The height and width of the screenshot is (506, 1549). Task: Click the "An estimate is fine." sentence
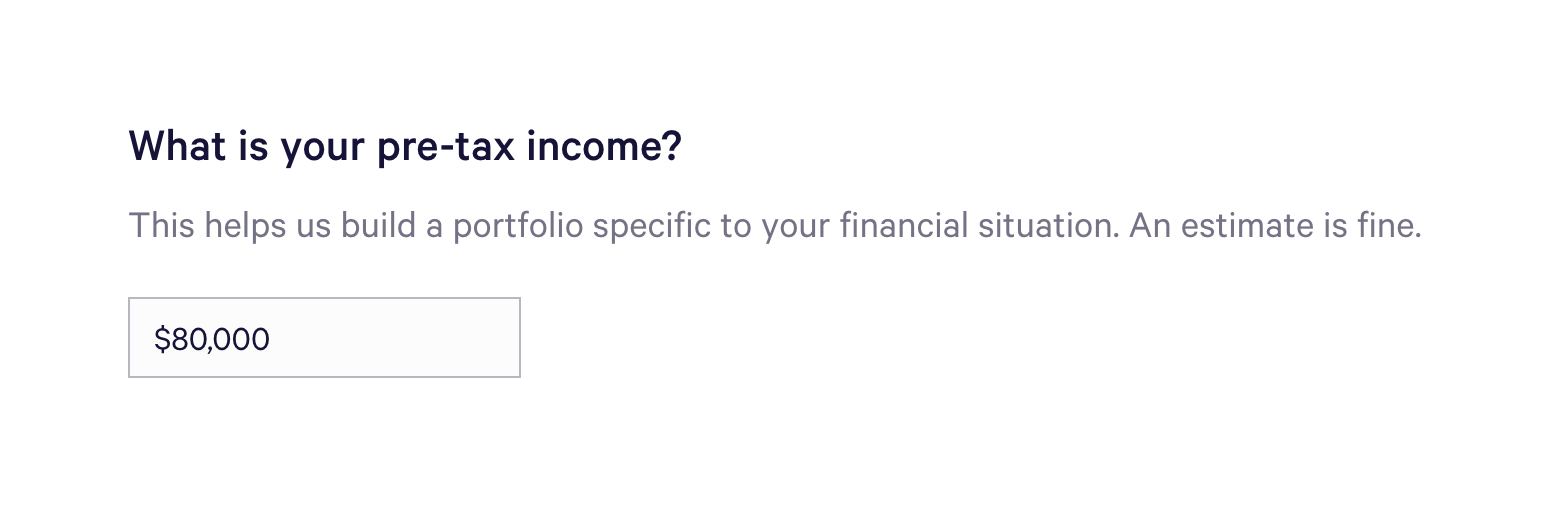[x=1275, y=226]
